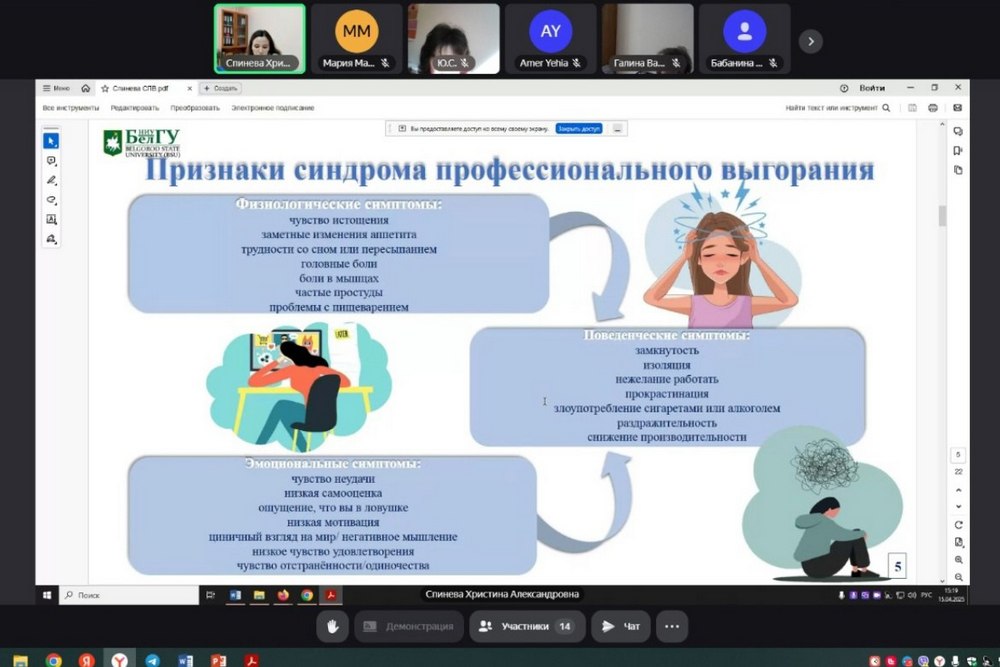Click the vertical scrollbar of the PDF
The height and width of the screenshot is (667, 1000).
[942, 215]
